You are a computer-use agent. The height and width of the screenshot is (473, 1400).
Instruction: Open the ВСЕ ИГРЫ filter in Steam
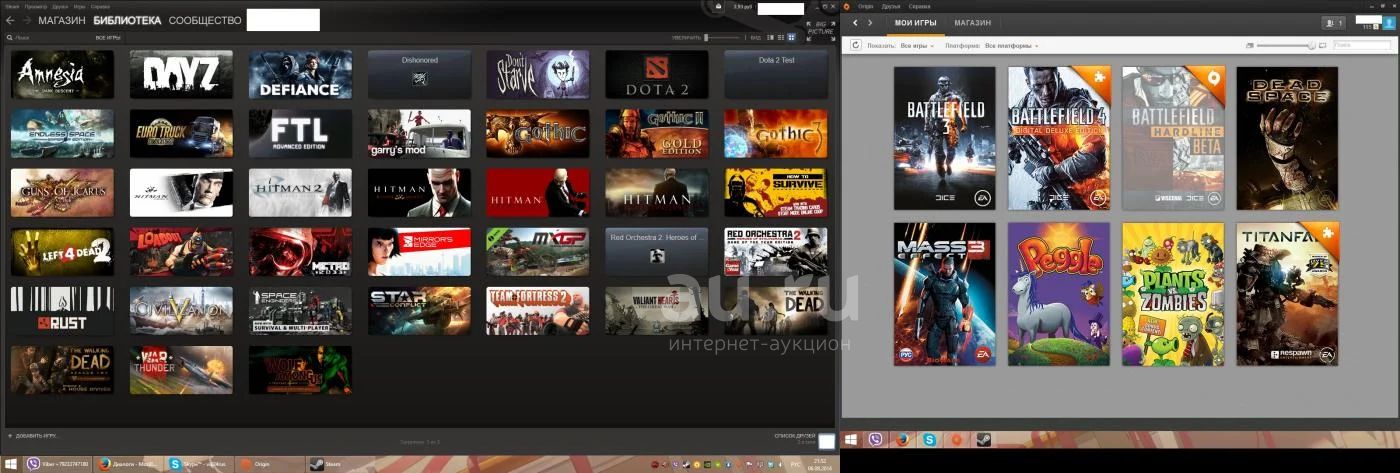(x=108, y=37)
